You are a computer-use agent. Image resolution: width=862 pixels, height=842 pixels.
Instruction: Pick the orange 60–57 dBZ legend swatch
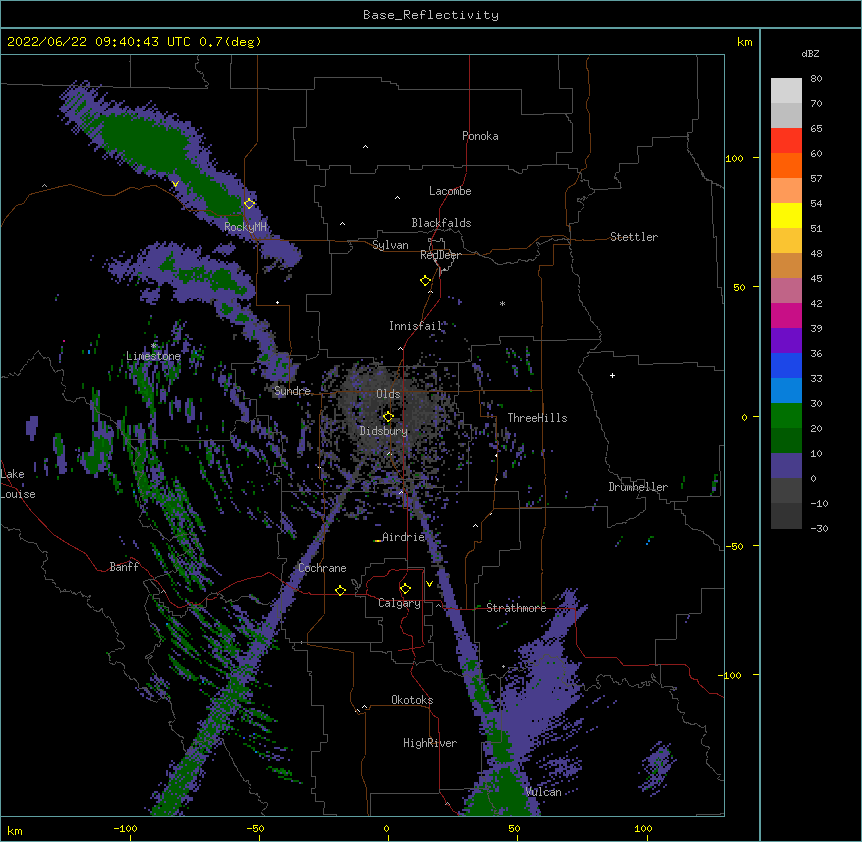(x=786, y=166)
